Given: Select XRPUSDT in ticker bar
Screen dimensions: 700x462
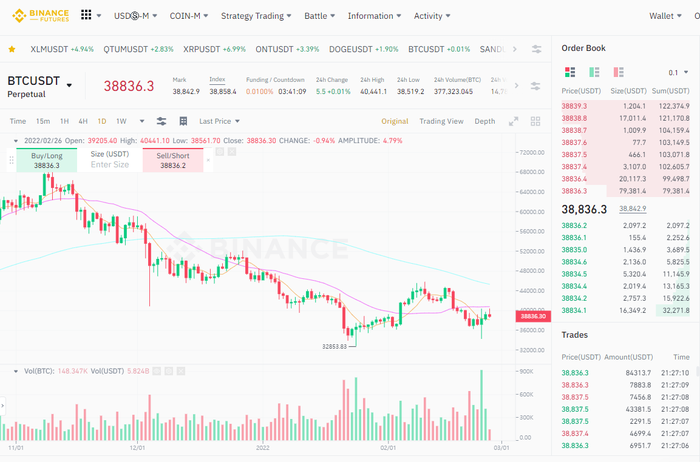Looking at the screenshot, I should point(214,49).
